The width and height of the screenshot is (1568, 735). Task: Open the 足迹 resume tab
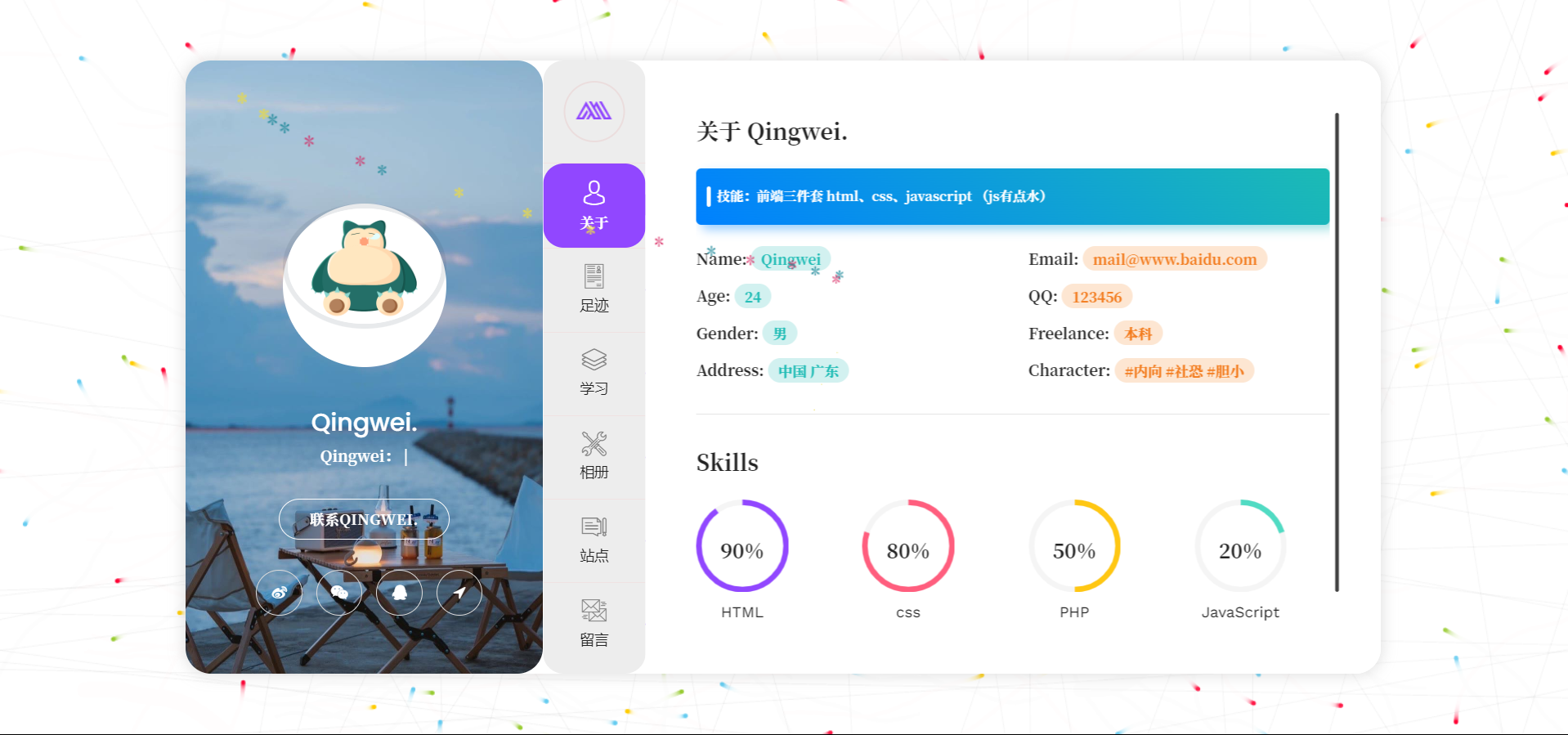tap(594, 289)
